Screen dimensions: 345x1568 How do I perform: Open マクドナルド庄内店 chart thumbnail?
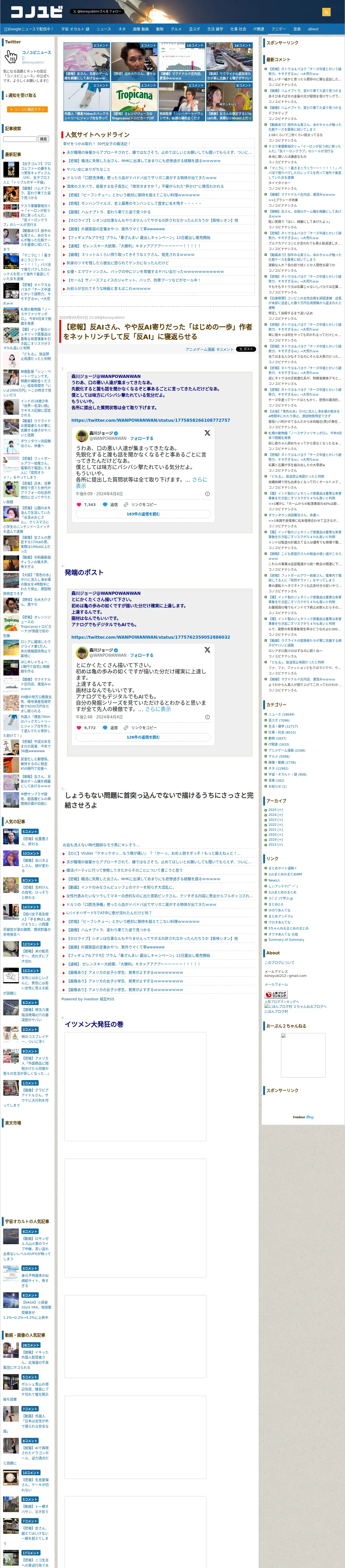(181, 61)
